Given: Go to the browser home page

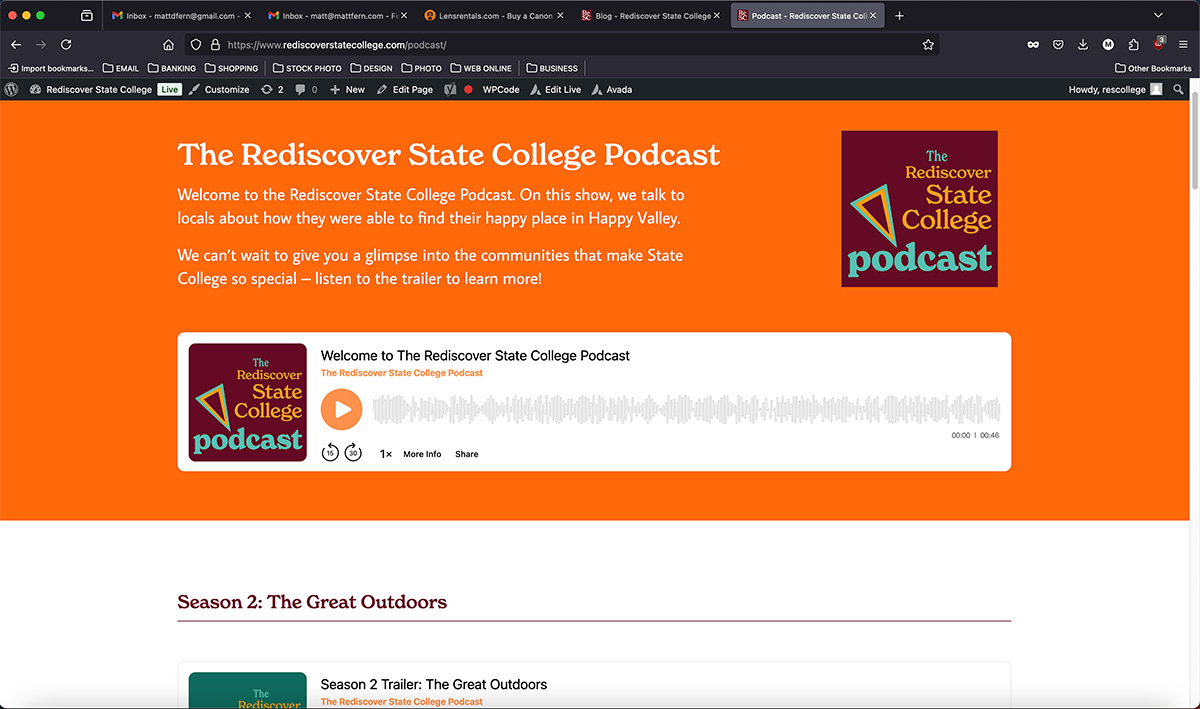Looking at the screenshot, I should point(168,45).
